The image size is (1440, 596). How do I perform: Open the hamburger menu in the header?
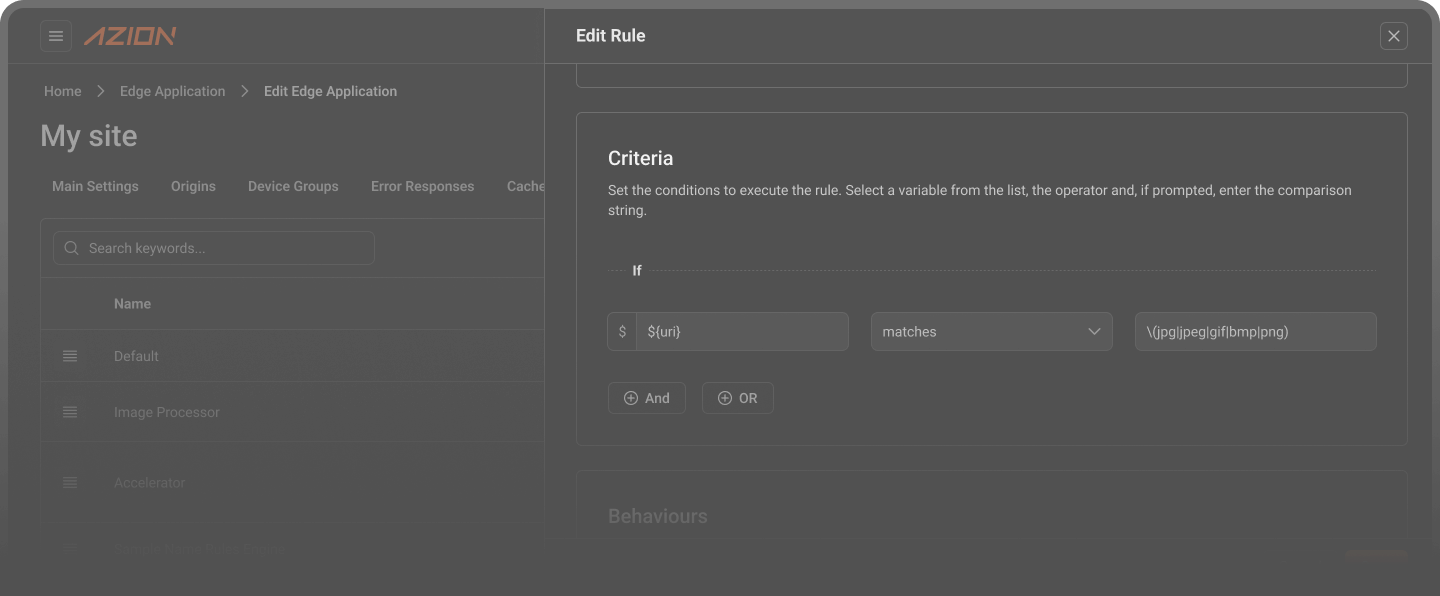coord(56,36)
